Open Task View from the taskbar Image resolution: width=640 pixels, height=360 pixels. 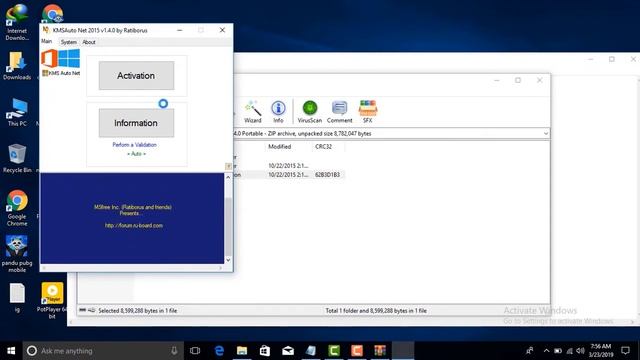[195, 351]
